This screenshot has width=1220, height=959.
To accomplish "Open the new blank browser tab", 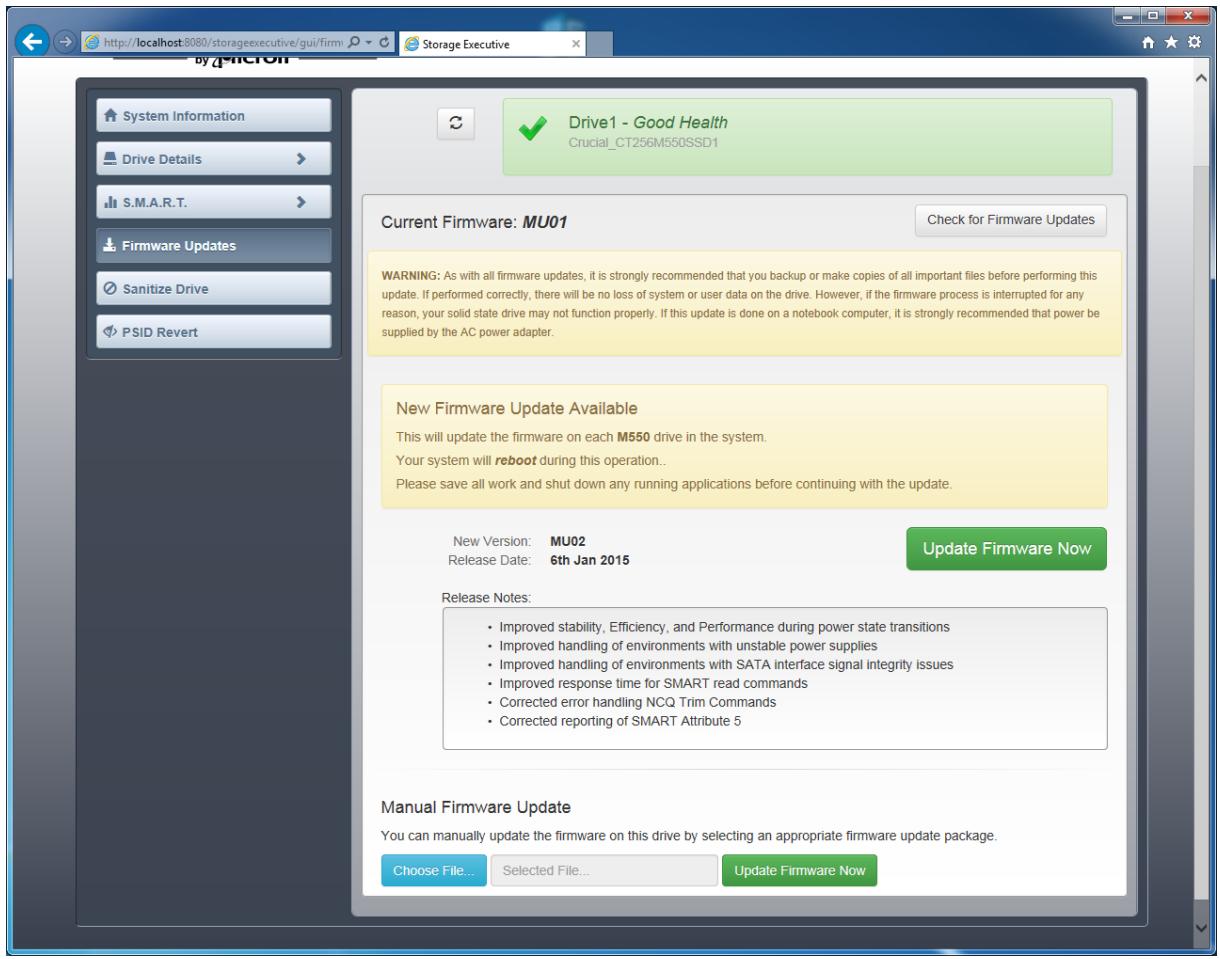I will click(600, 45).
